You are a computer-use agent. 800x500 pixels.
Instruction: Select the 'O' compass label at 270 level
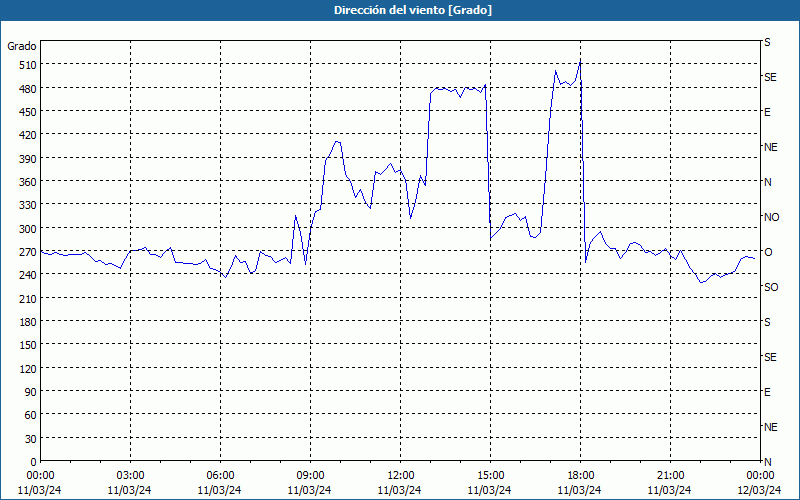768,252
